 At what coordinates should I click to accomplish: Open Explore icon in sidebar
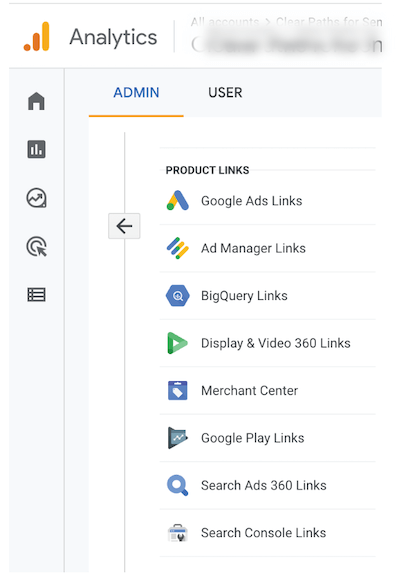[37, 198]
